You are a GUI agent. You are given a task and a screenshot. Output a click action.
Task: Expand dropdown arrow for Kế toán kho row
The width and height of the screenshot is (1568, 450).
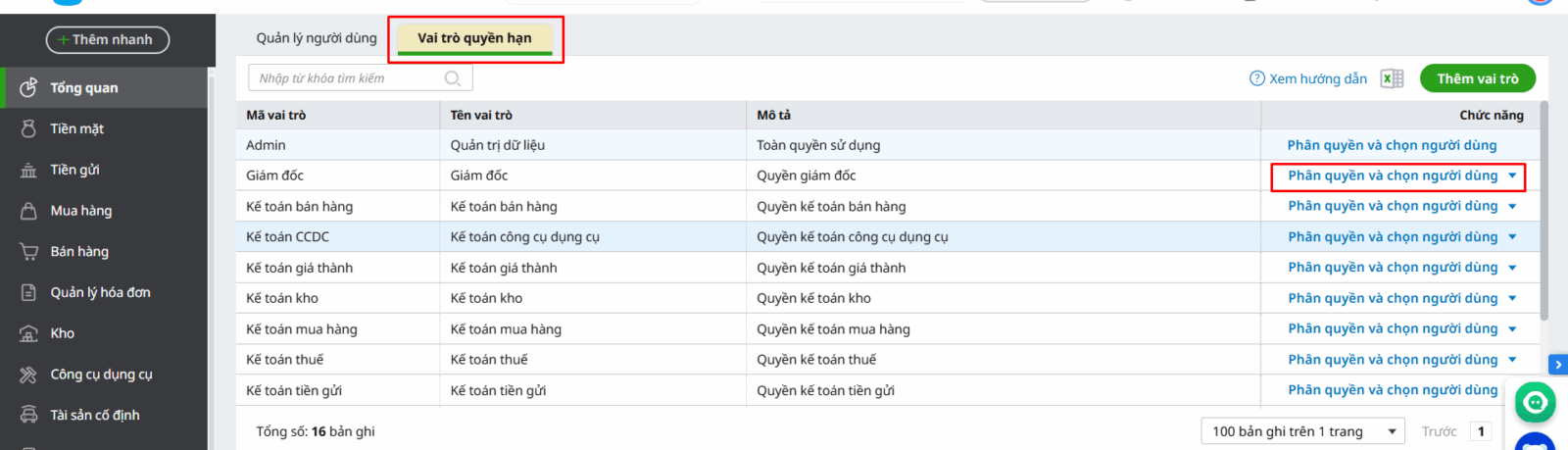pos(1512,298)
